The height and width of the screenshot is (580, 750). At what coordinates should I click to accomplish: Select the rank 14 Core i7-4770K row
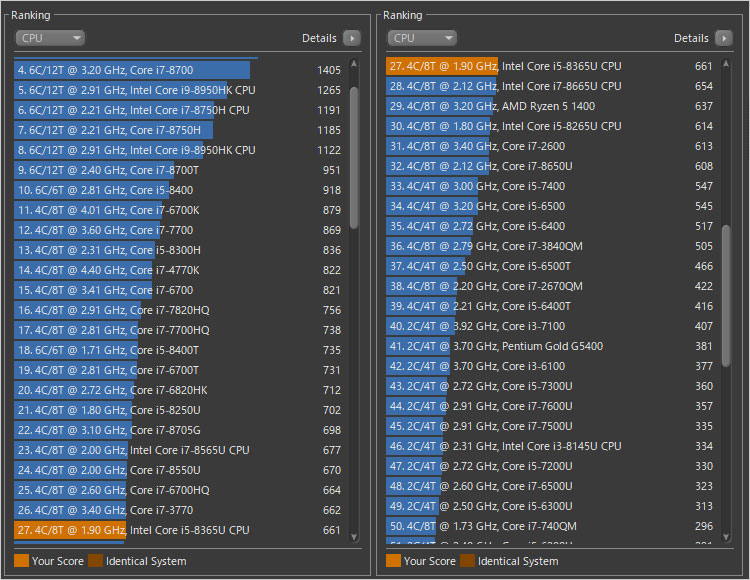coord(178,270)
